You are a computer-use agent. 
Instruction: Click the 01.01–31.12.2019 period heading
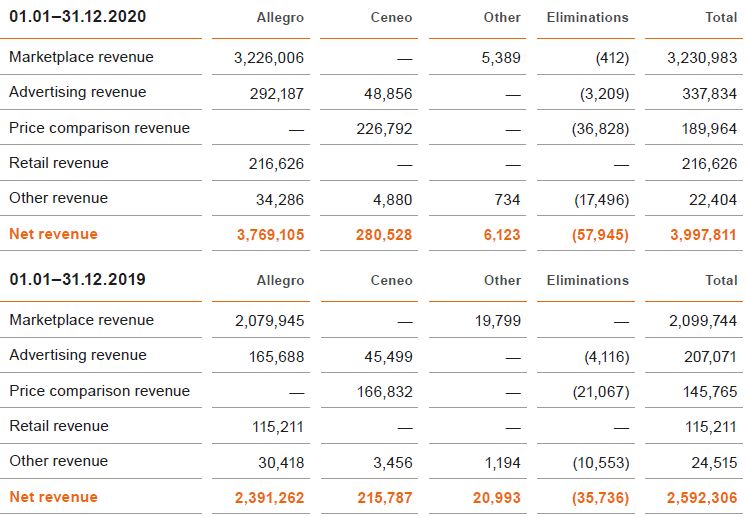77,280
